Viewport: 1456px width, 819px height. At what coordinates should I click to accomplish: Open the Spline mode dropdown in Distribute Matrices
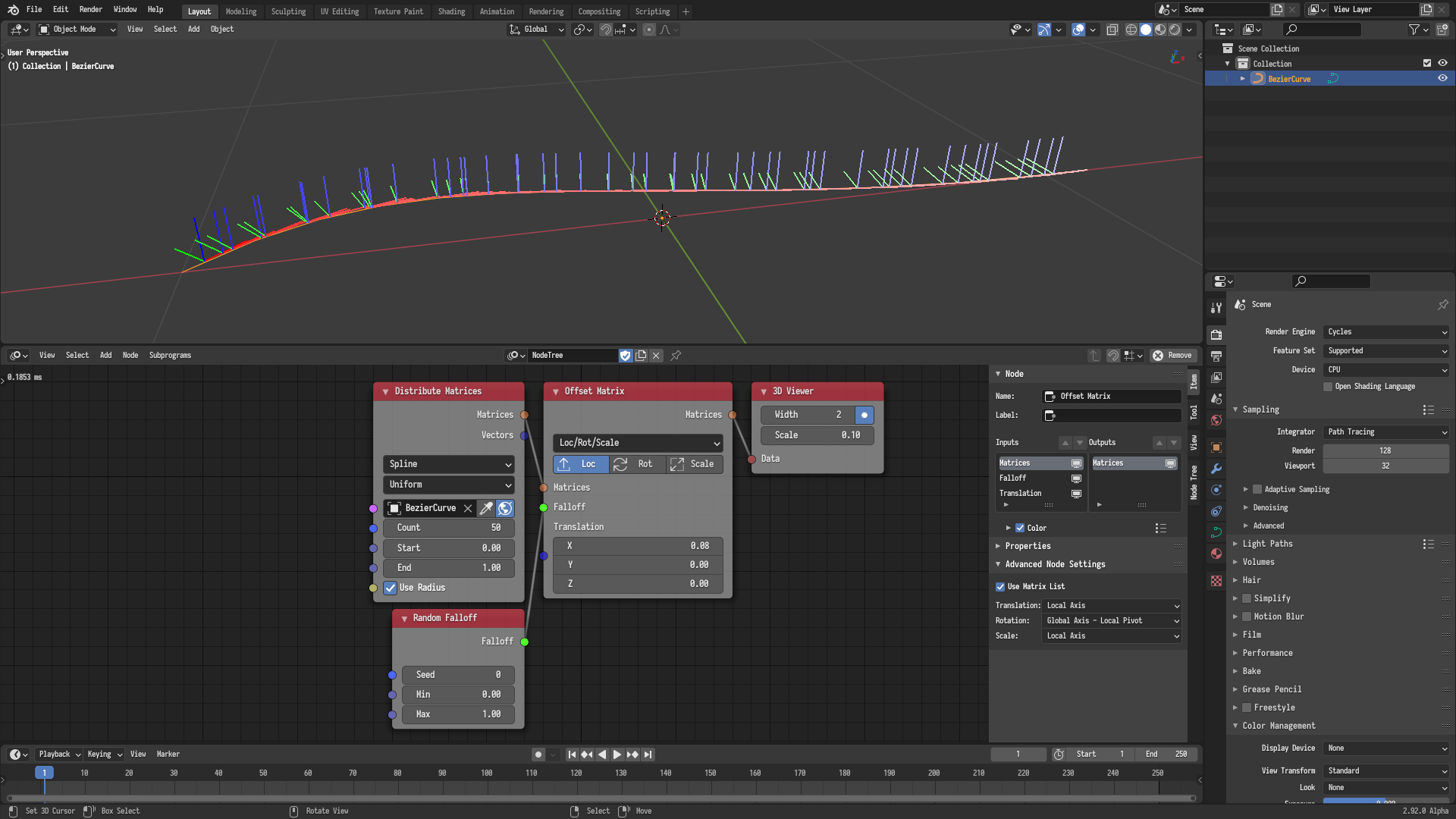pos(448,464)
